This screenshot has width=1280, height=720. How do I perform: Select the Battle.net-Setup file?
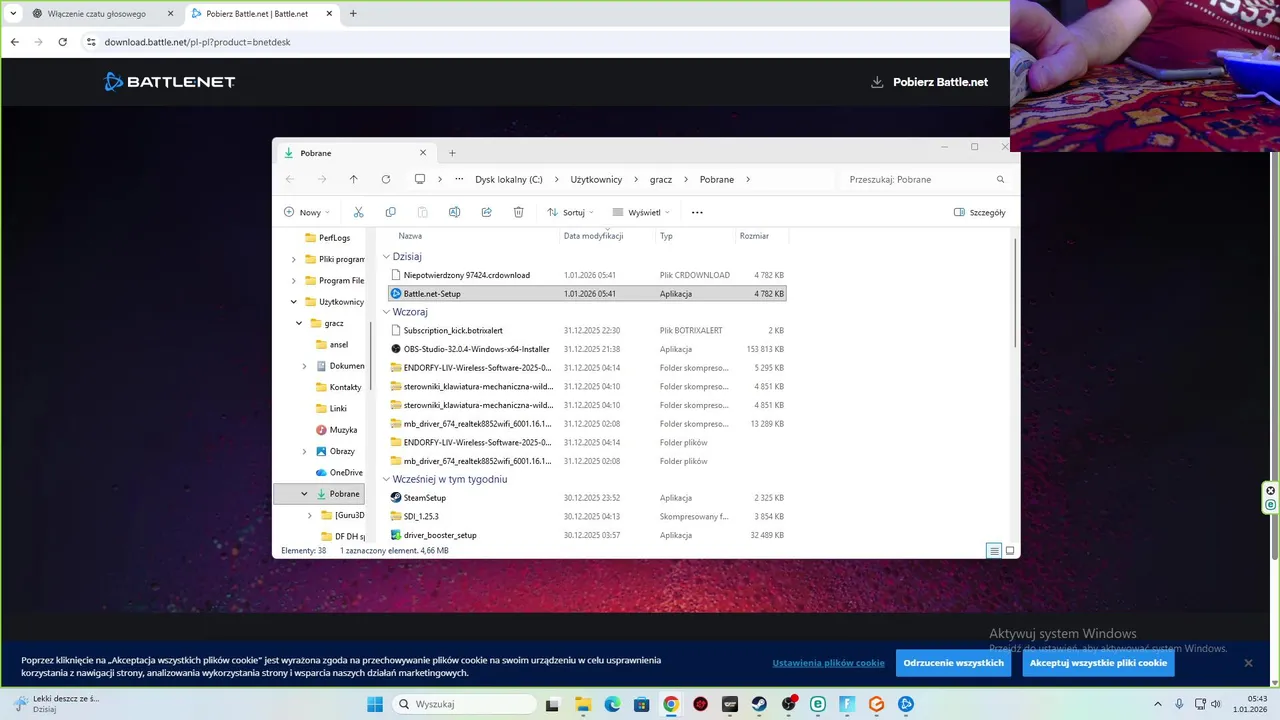click(x=587, y=294)
